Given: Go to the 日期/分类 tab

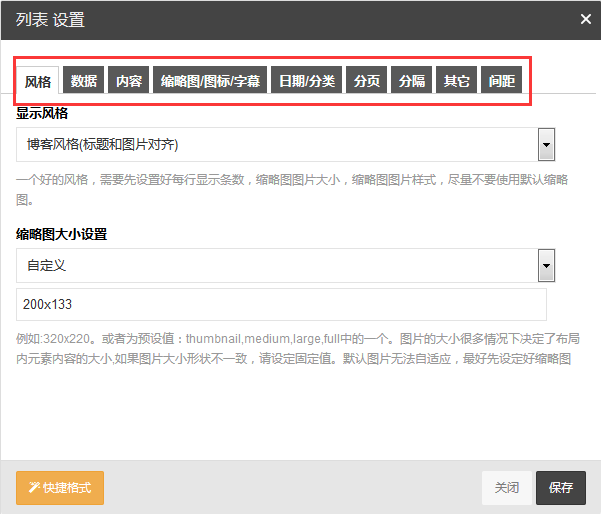Looking at the screenshot, I should click(306, 80).
